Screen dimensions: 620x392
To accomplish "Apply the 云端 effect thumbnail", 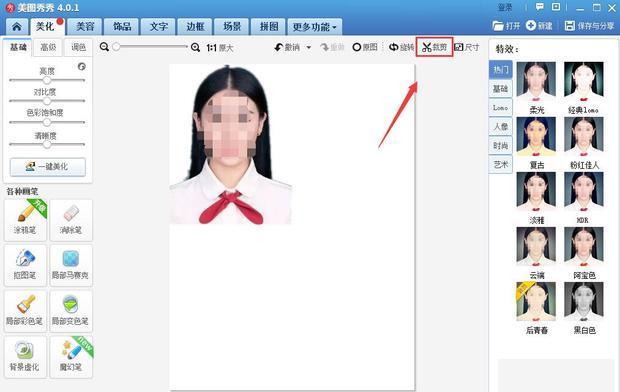I will coord(536,246).
